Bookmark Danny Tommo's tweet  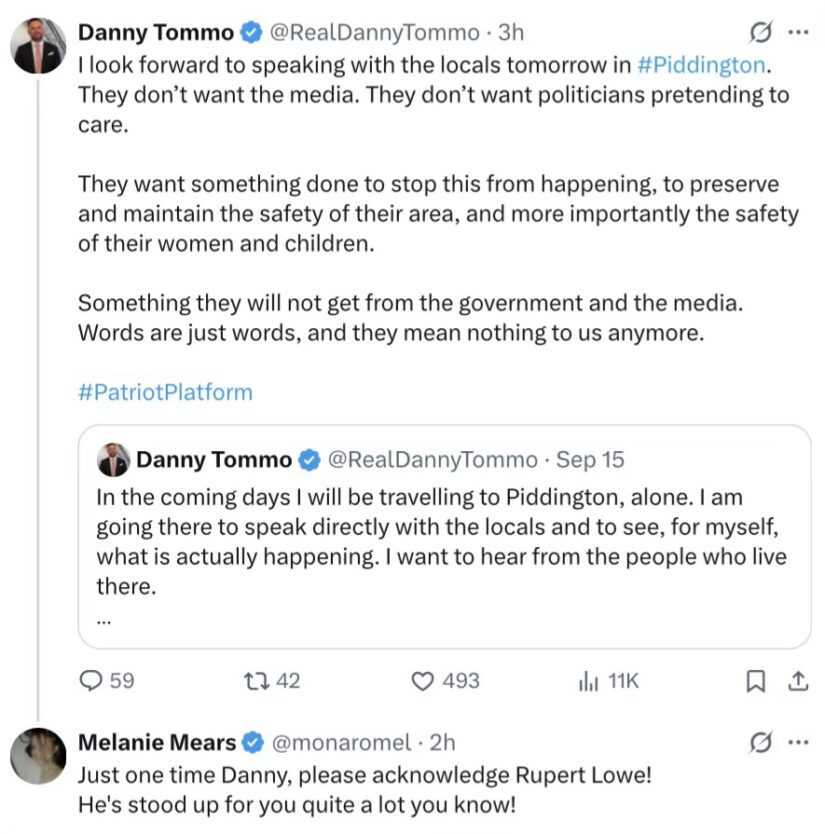pyautogui.click(x=756, y=681)
